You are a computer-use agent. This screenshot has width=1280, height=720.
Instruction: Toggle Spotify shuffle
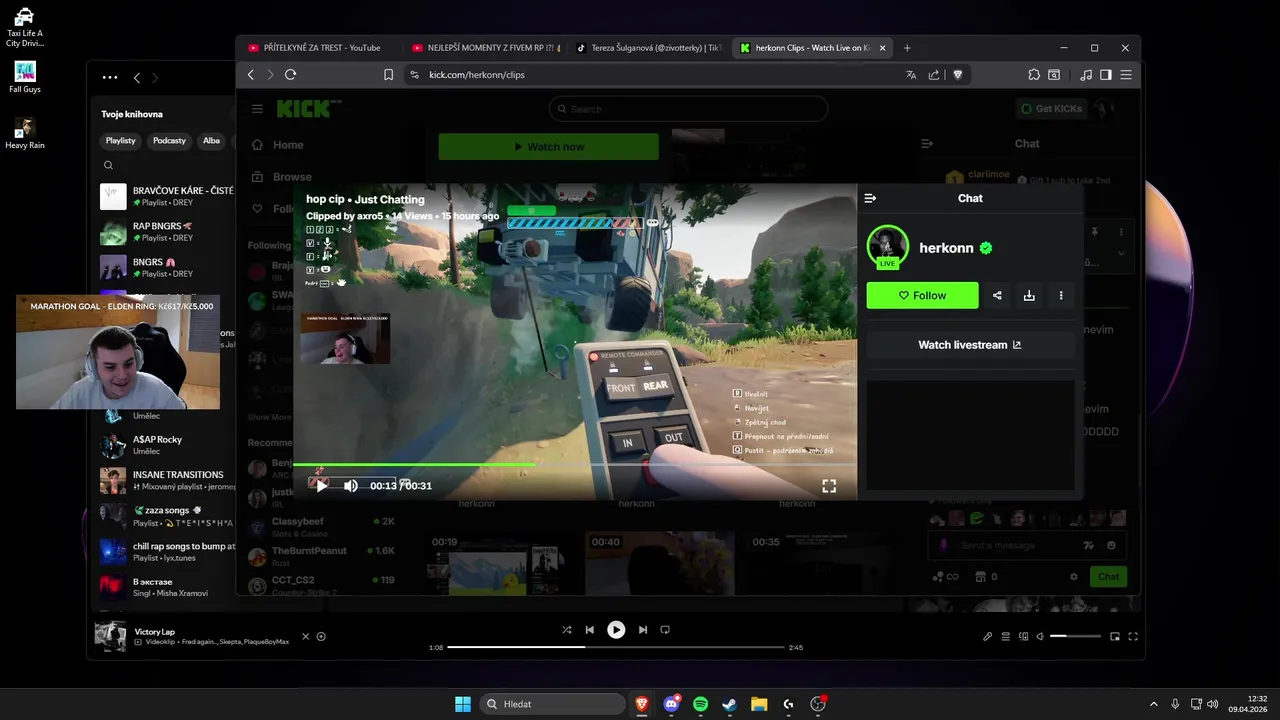click(567, 630)
